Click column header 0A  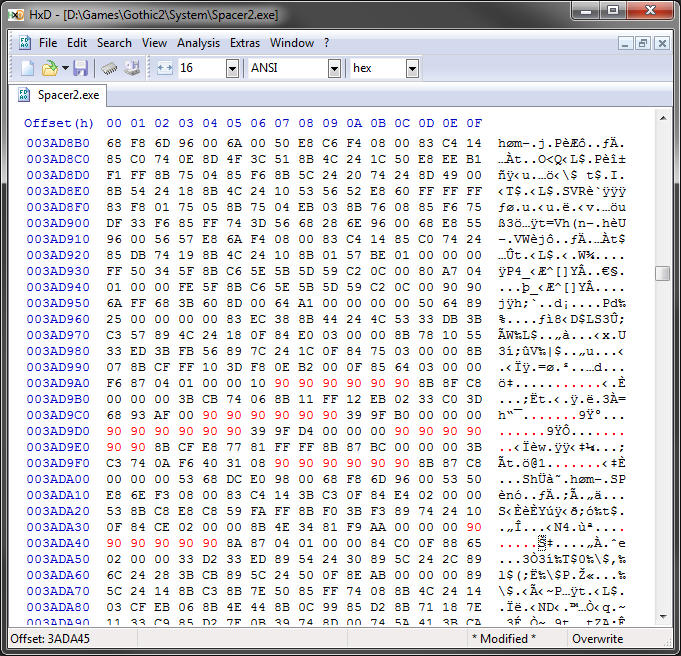point(354,123)
